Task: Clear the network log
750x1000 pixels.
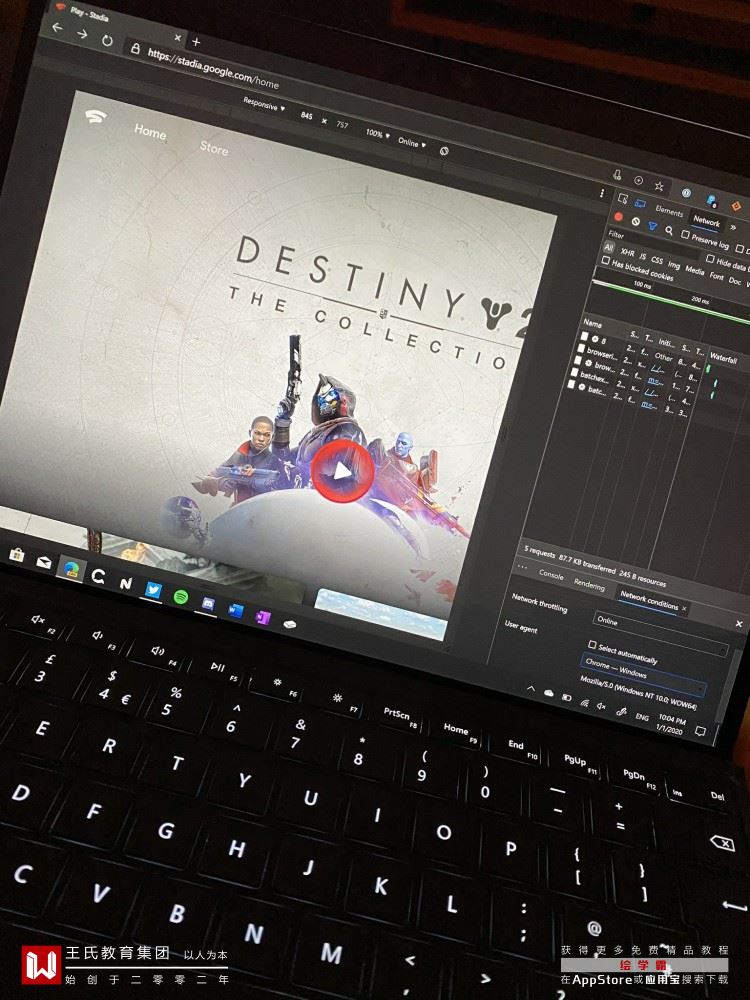Action: (x=635, y=221)
